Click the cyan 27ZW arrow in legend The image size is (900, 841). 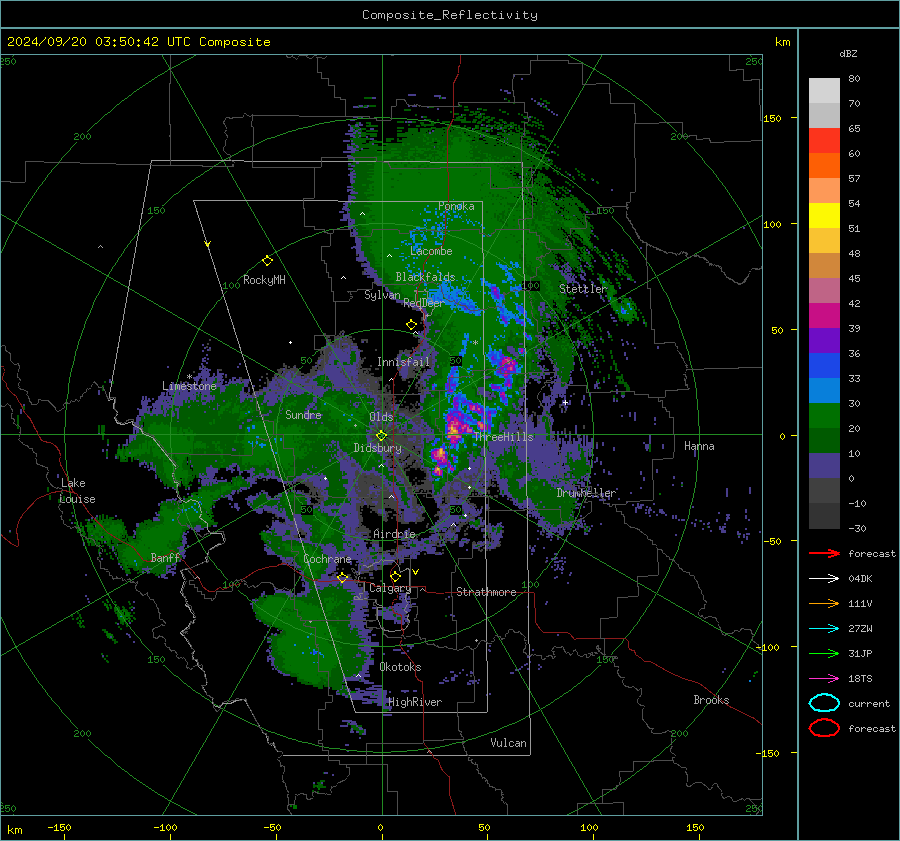pos(824,629)
